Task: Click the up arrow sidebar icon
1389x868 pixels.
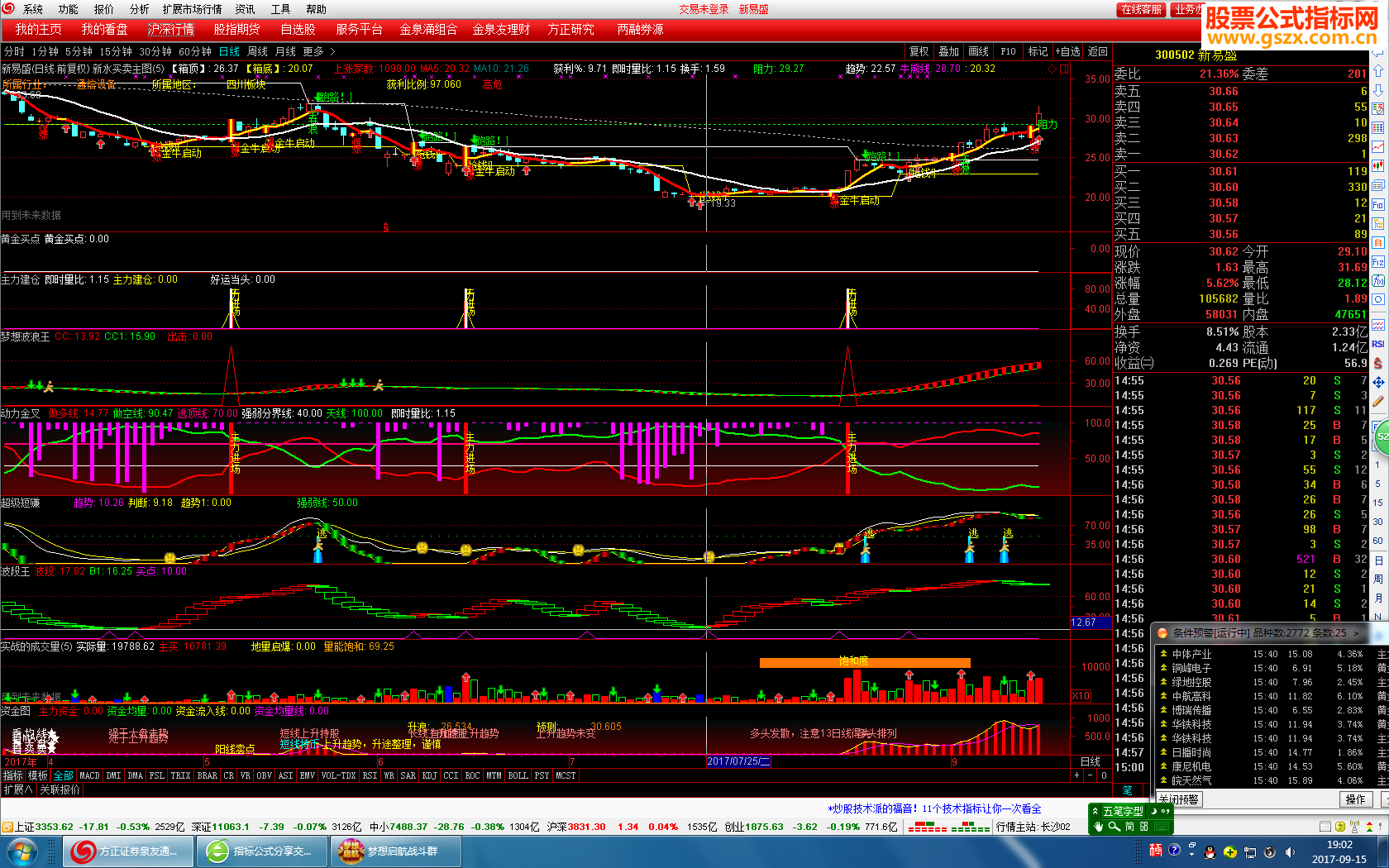Action: (1378, 70)
